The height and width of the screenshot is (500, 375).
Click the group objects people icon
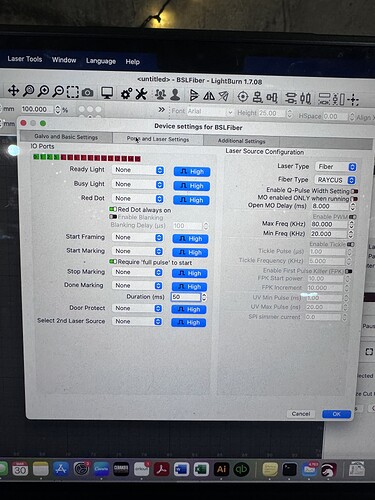tap(160, 94)
